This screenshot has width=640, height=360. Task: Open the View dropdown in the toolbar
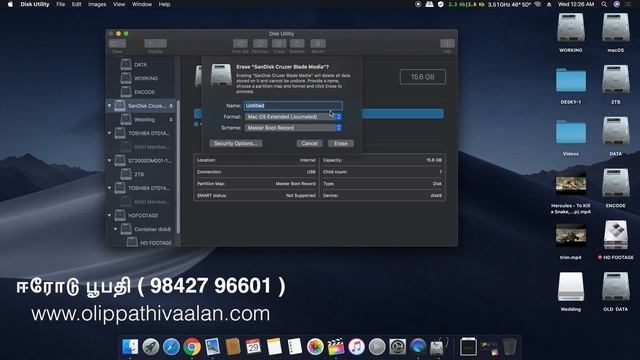click(117, 43)
